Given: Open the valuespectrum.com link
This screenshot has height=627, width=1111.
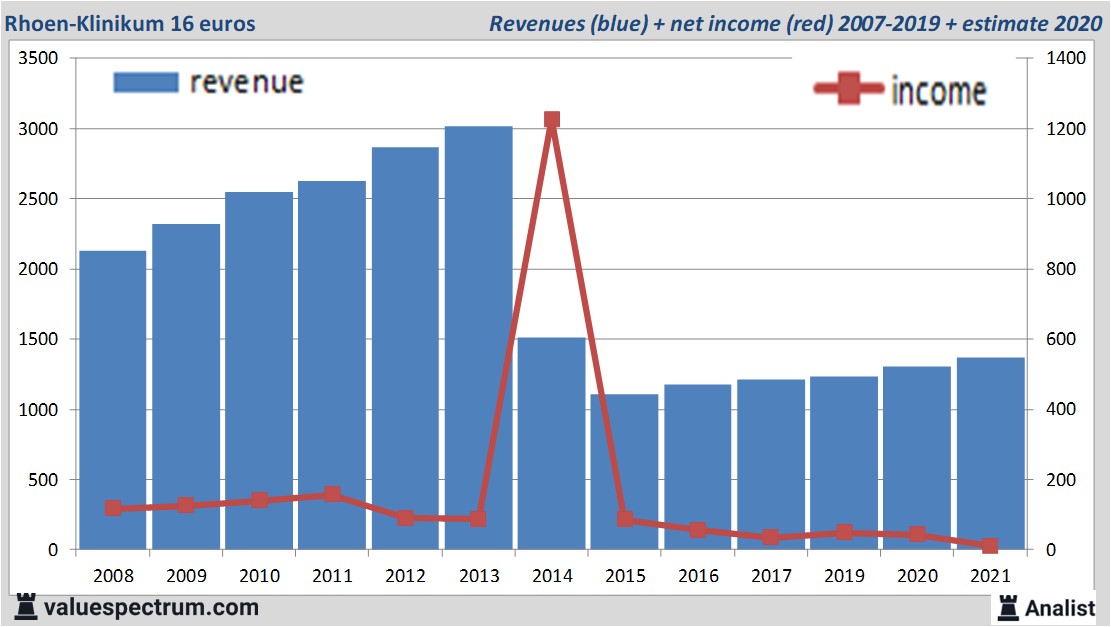Looking at the screenshot, I should [x=151, y=608].
